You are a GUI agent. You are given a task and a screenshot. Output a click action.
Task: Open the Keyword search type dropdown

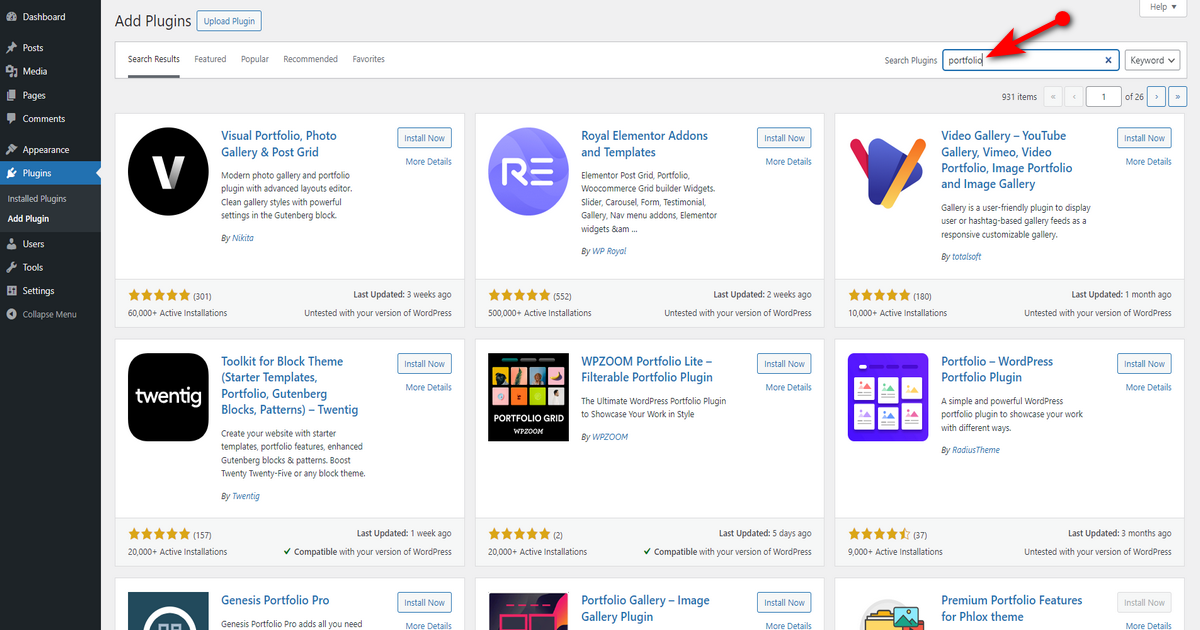1152,60
